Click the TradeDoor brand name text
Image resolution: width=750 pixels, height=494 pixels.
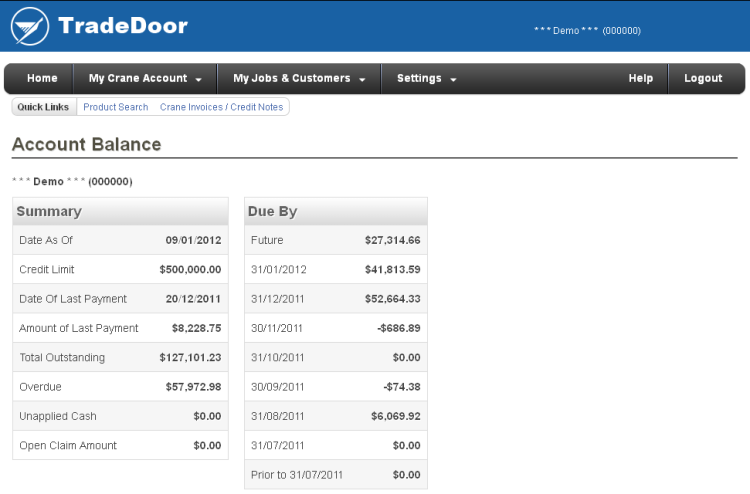[x=123, y=26]
